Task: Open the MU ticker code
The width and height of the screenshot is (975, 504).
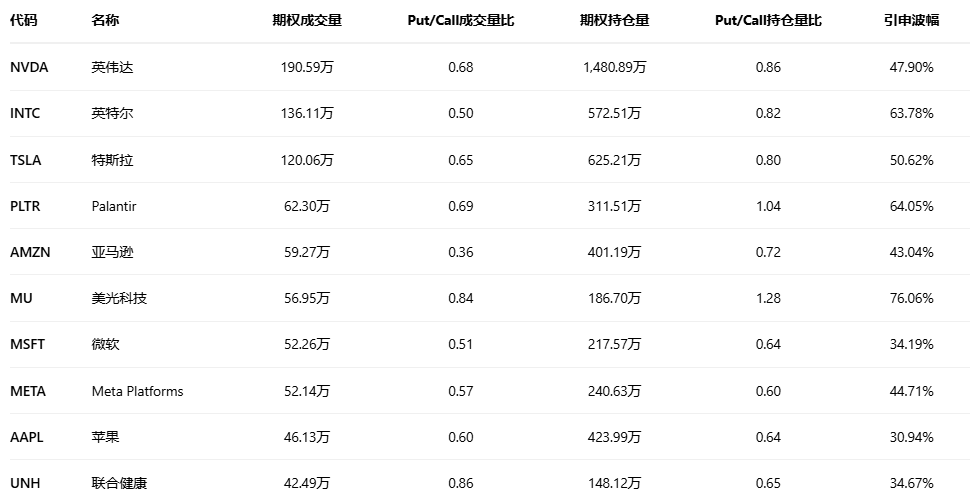Action: pyautogui.click(x=21, y=298)
